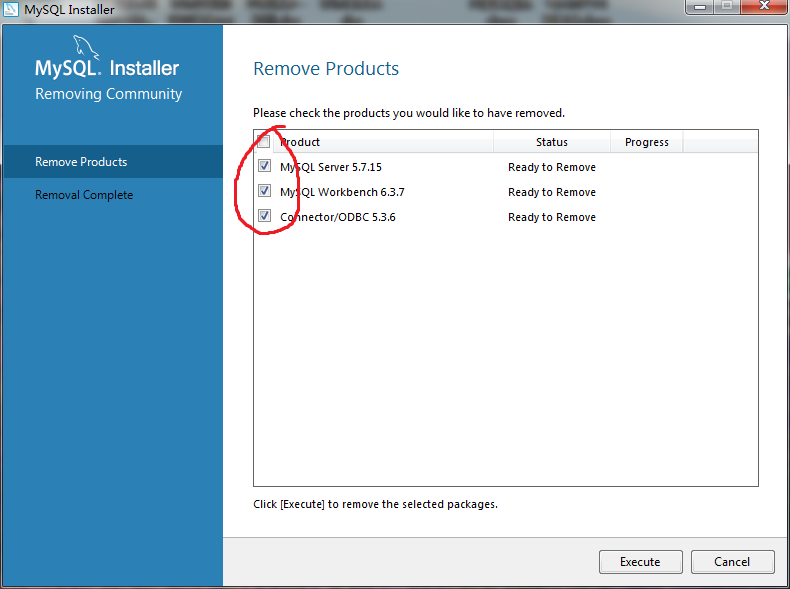Select the MySQL Workbench 6.3.7 row text
Viewport: 790px width, 589px height.
tap(342, 192)
